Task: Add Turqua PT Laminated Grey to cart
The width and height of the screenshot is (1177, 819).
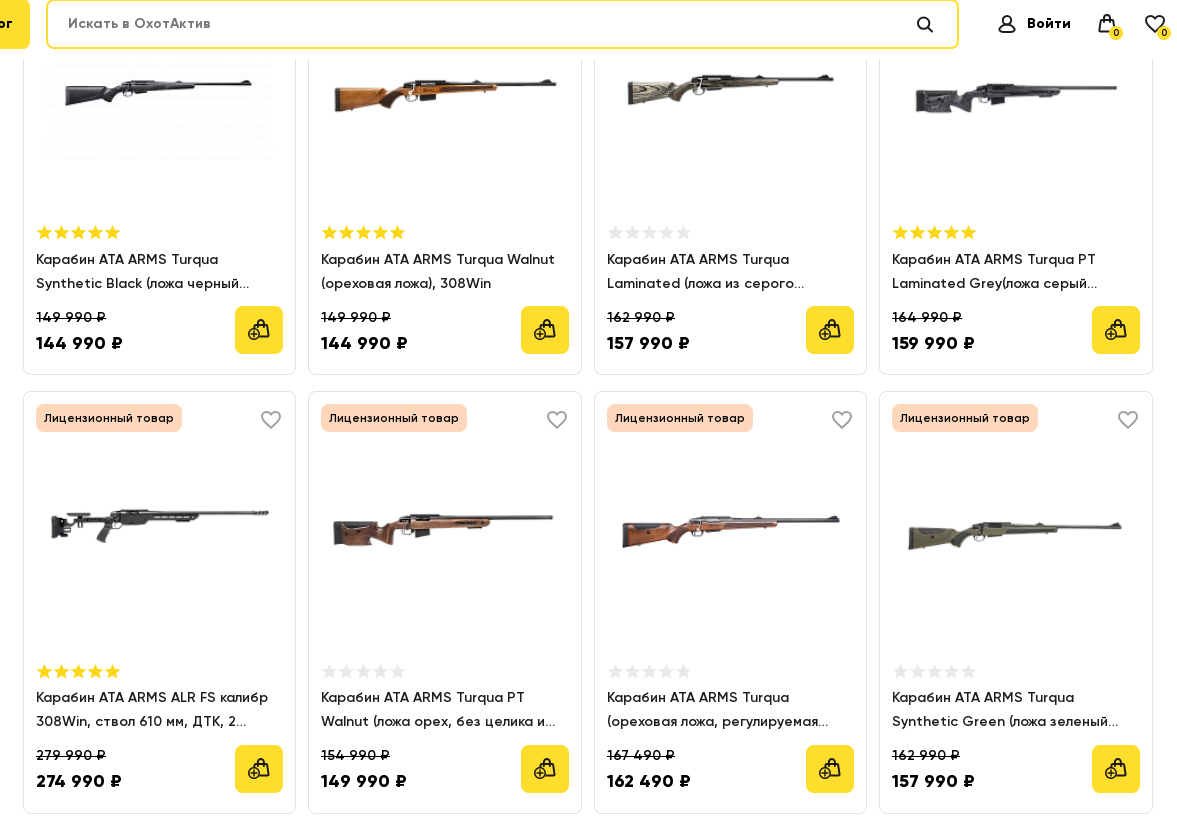Action: click(1116, 330)
